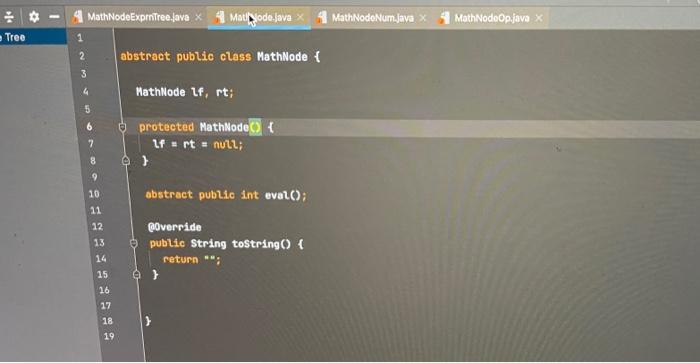700x363 pixels.
Task: Click the field declaration 'MathNode lf, rt;'
Action: 185,92
